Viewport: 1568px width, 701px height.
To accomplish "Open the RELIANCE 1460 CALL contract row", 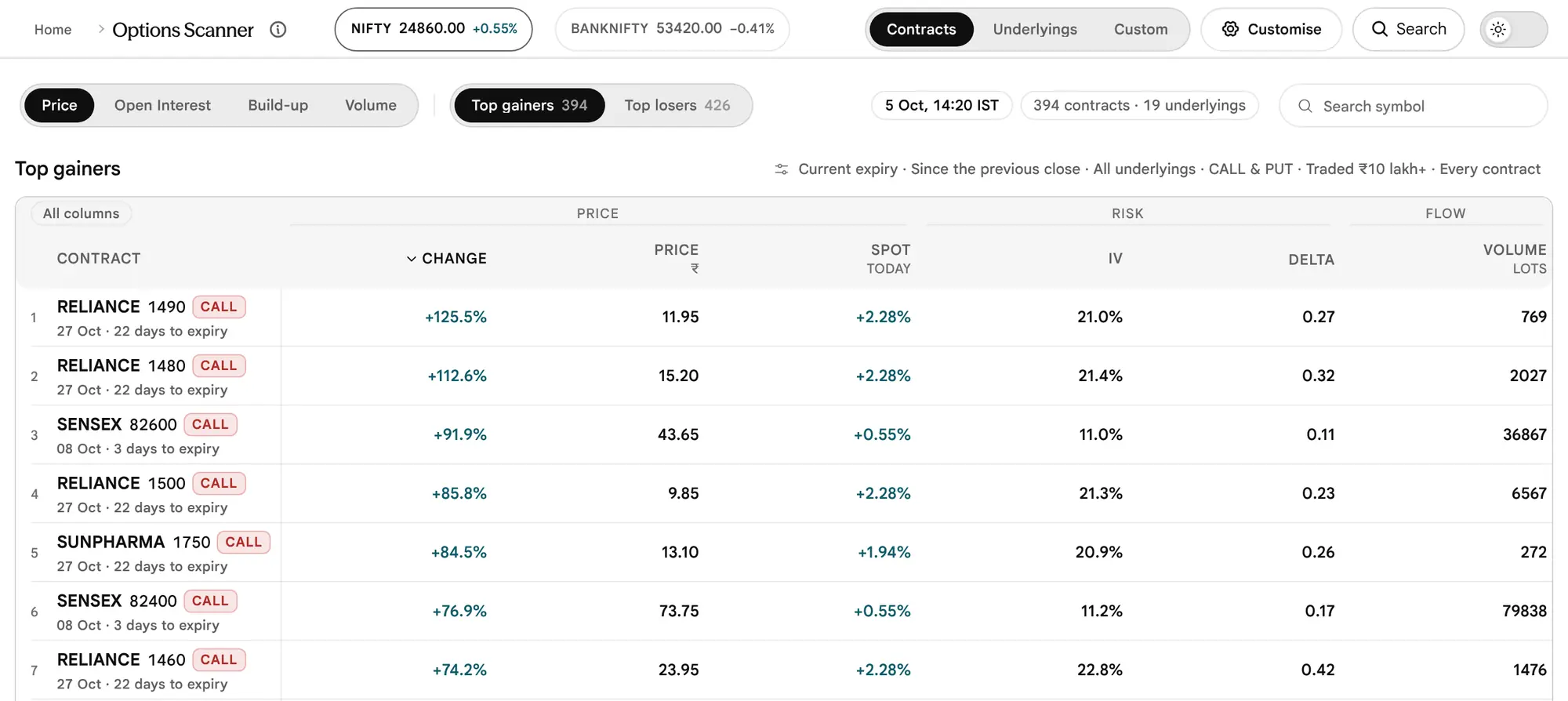I will pyautogui.click(x=784, y=670).
